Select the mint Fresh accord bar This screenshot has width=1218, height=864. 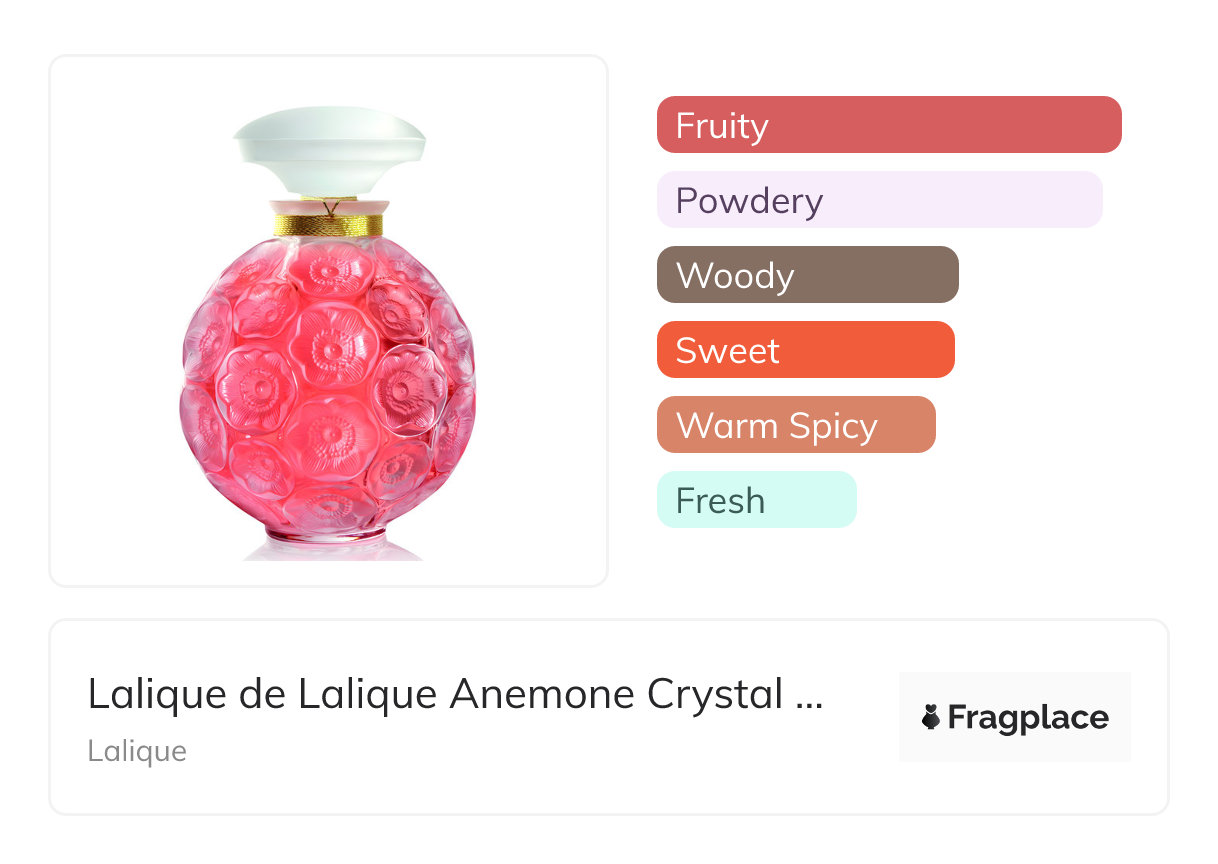tap(757, 500)
